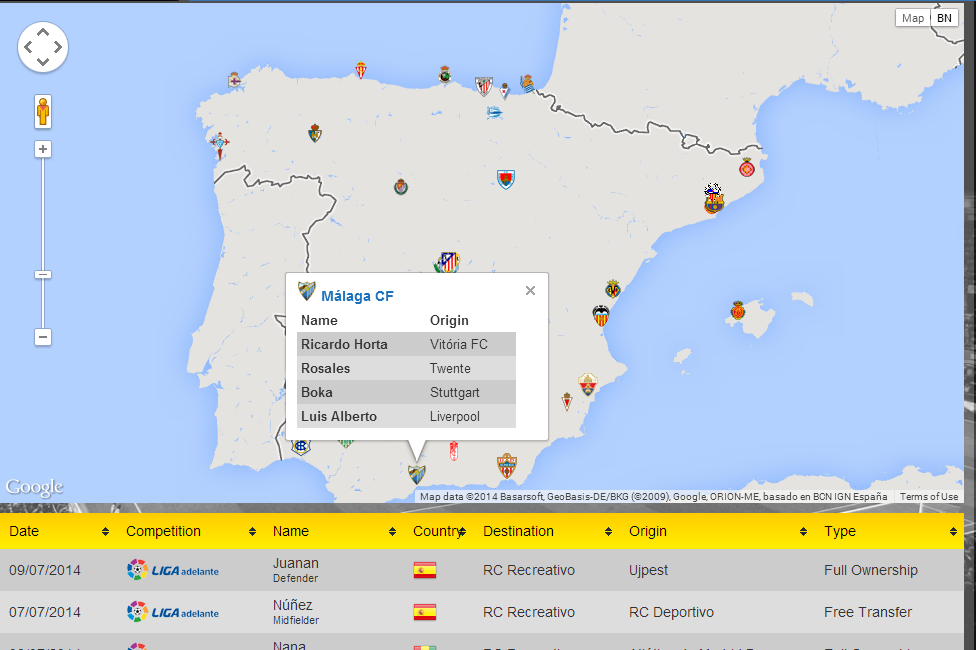This screenshot has height=650, width=976.
Task: Open the Málaga CF title link
Action: (357, 296)
